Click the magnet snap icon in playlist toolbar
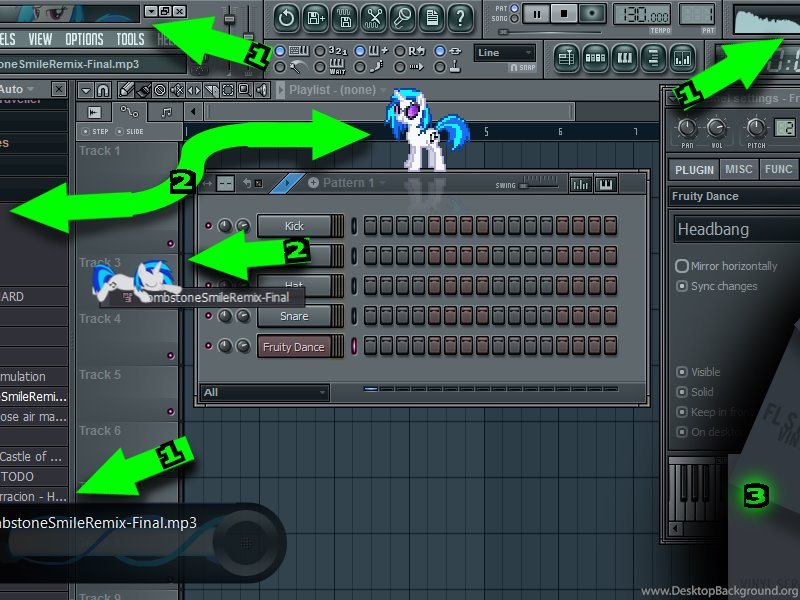The width and height of the screenshot is (800, 600). pos(103,91)
